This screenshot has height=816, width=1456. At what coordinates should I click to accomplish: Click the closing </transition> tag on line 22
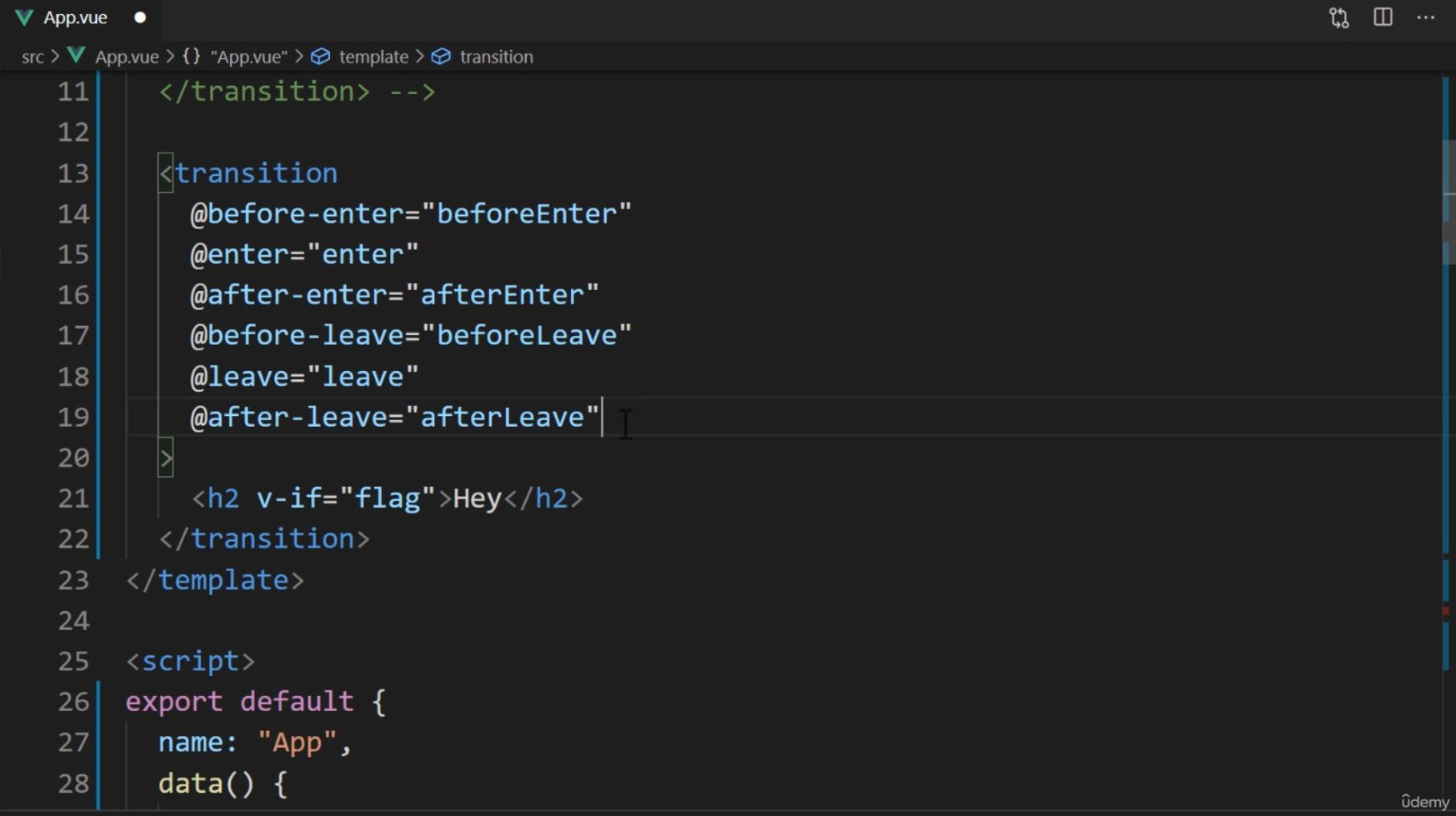tap(264, 539)
